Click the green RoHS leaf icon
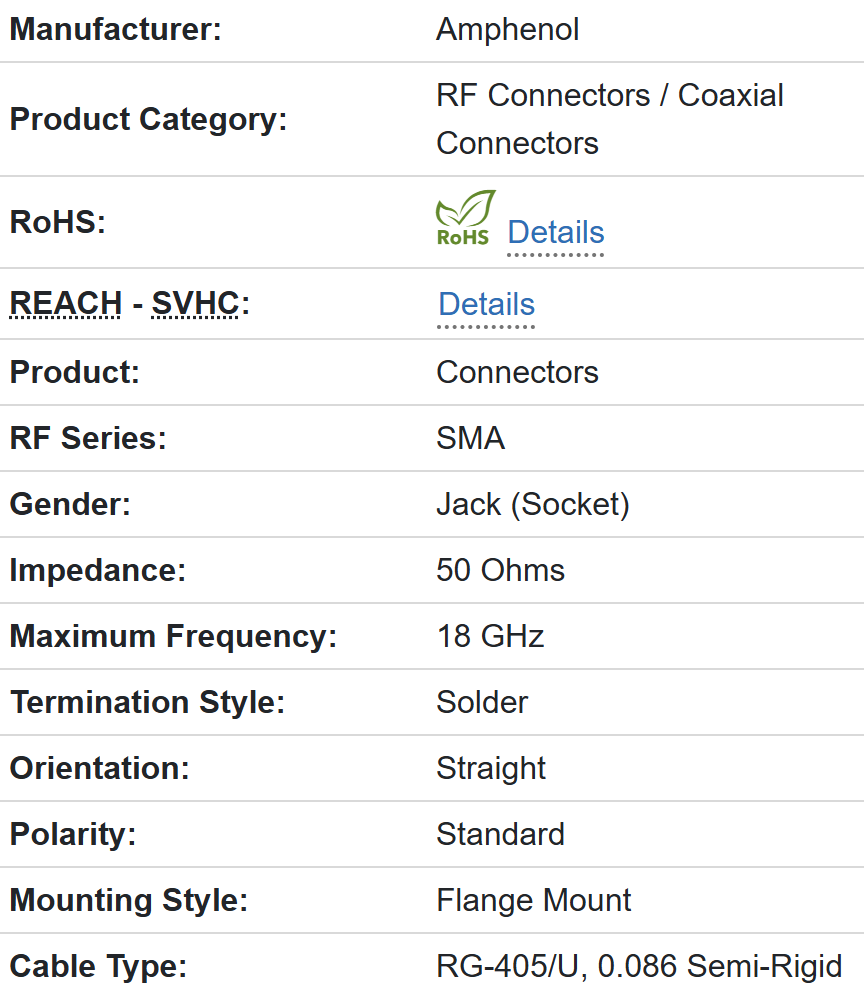Screen dimensions: 864x996 (x=465, y=218)
